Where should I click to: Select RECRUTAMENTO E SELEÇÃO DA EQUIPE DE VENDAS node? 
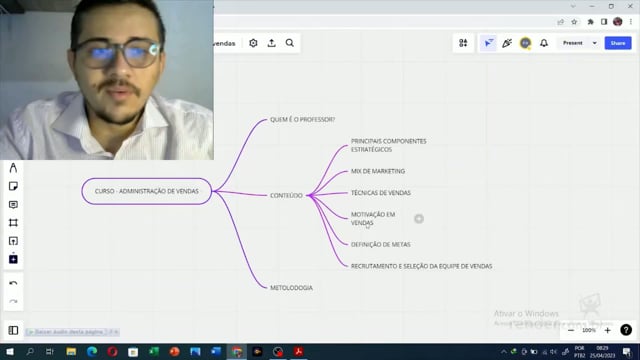(422, 266)
